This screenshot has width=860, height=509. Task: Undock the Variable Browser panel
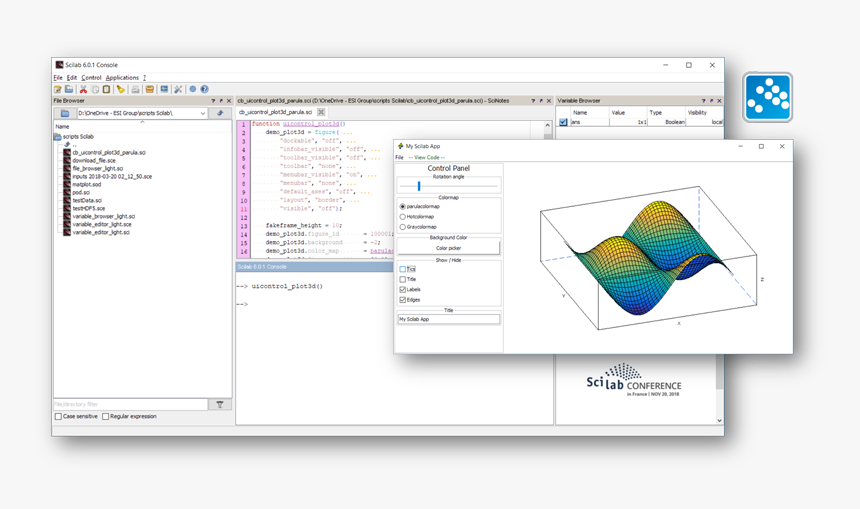(x=711, y=101)
